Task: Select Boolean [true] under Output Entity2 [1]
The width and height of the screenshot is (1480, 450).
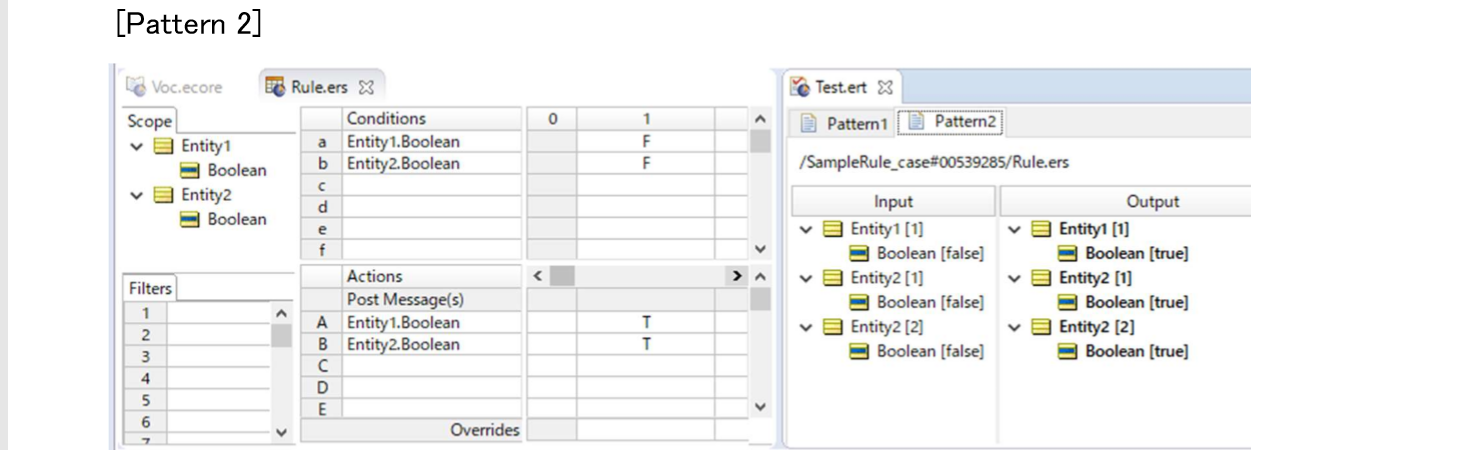Action: tap(1137, 302)
